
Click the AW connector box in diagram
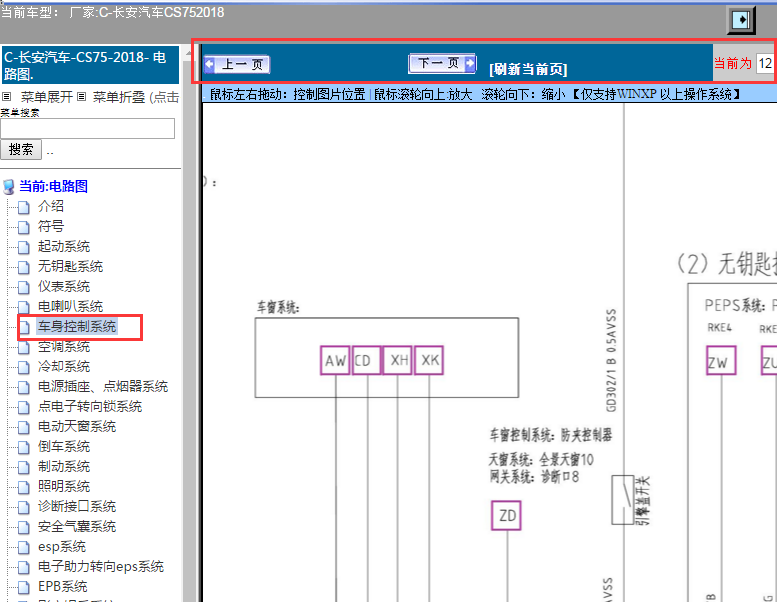(335, 361)
